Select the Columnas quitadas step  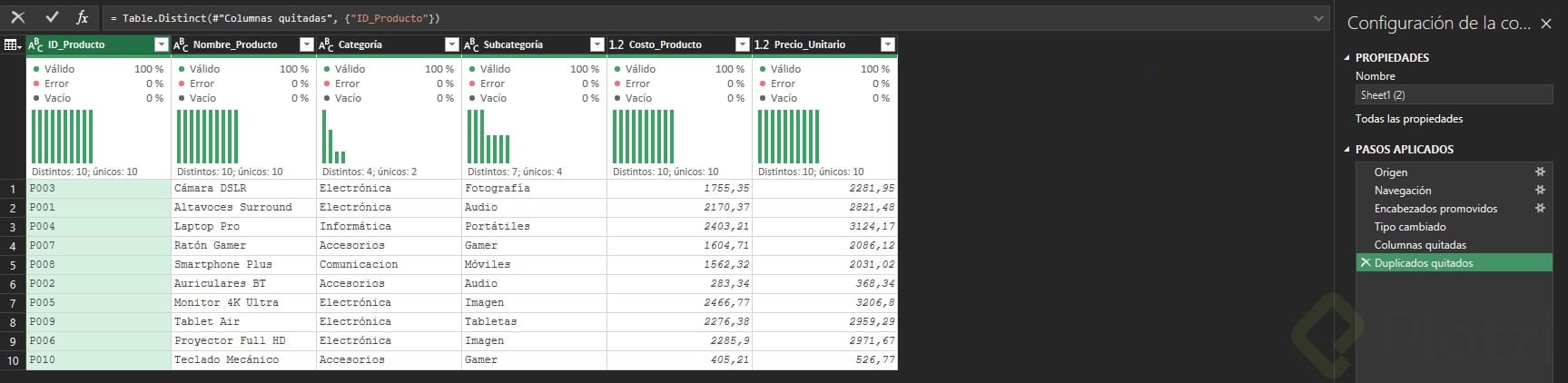click(1420, 245)
